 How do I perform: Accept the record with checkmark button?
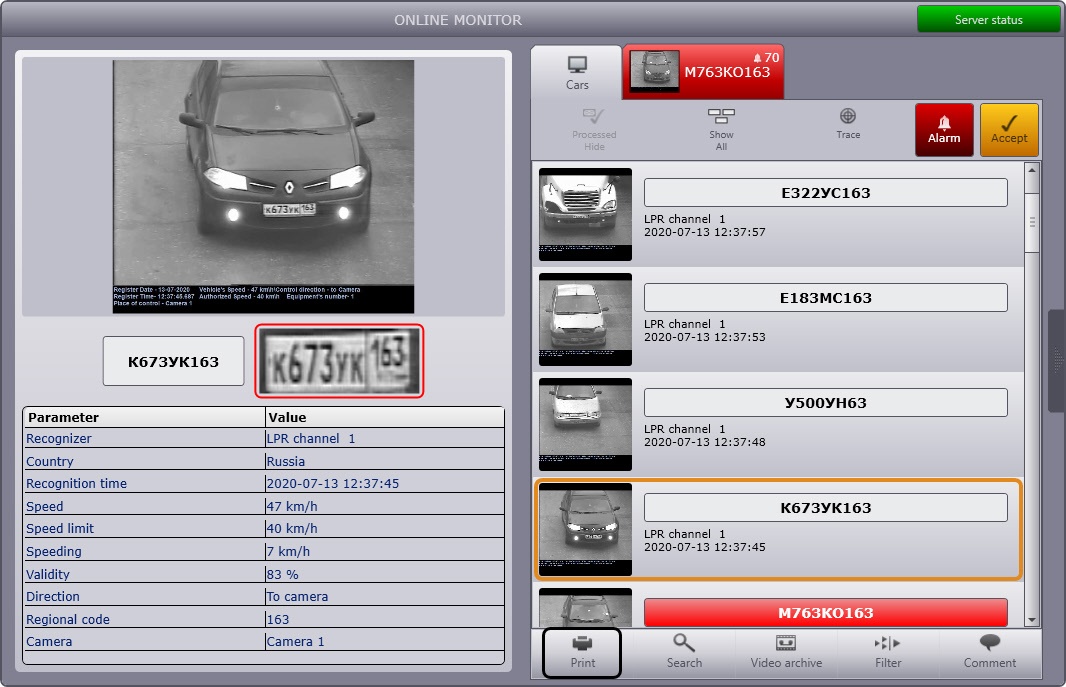click(1009, 130)
